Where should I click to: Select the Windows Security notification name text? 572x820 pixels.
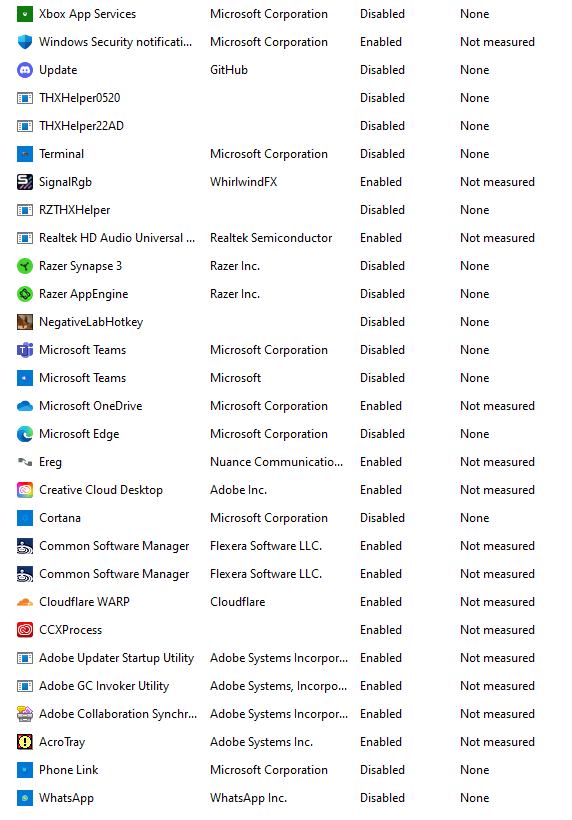(116, 42)
